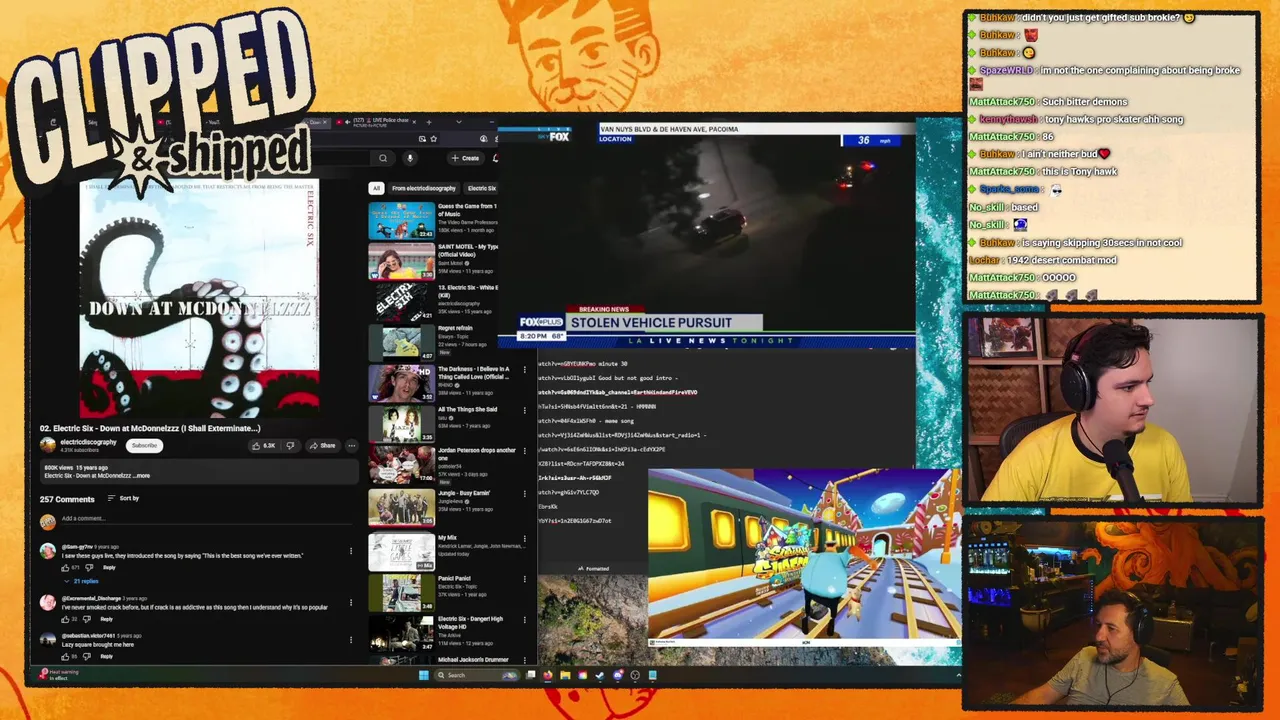Open the YouTube Create button
This screenshot has height=720, width=1280.
pyautogui.click(x=465, y=158)
